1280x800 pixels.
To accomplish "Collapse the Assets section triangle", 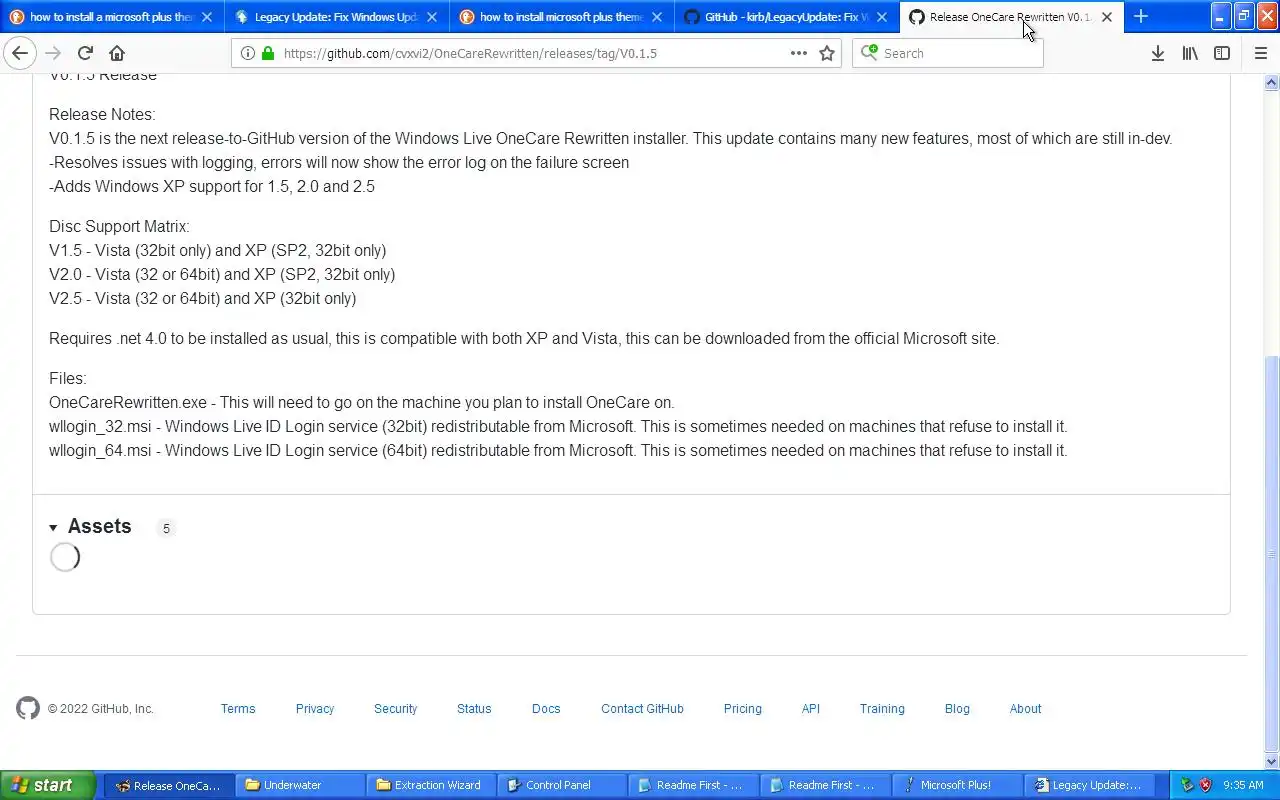I will pyautogui.click(x=53, y=528).
